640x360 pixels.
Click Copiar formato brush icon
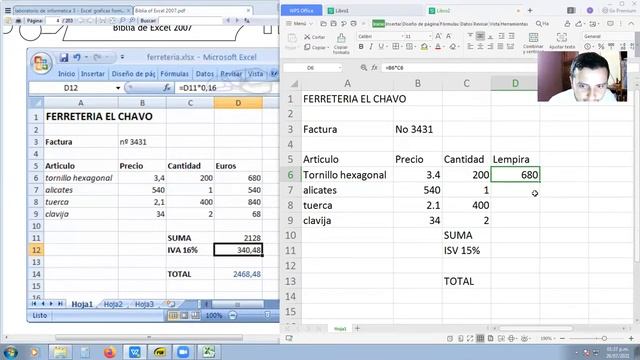tap(341, 39)
